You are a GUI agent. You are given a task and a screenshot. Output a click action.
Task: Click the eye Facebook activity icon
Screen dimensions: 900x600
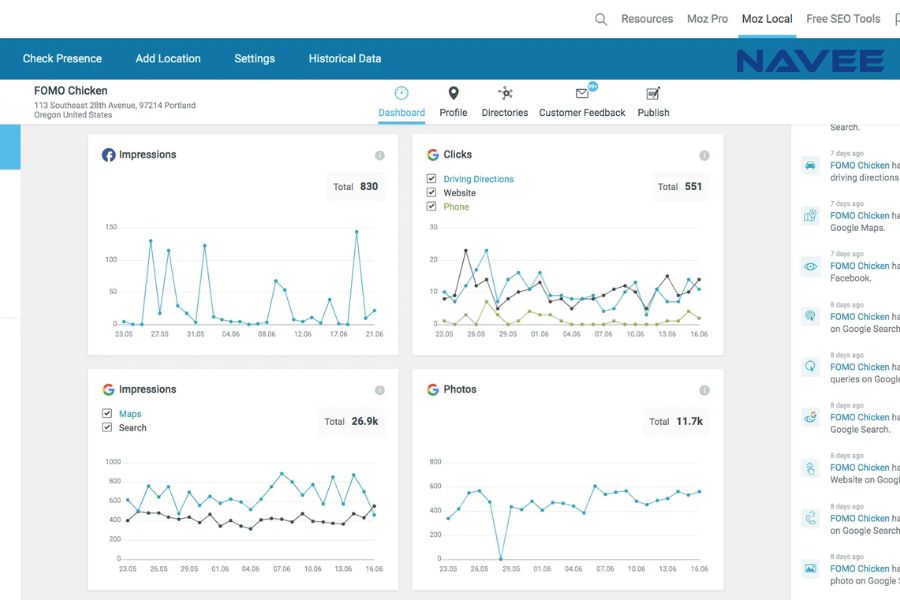pyautogui.click(x=810, y=266)
